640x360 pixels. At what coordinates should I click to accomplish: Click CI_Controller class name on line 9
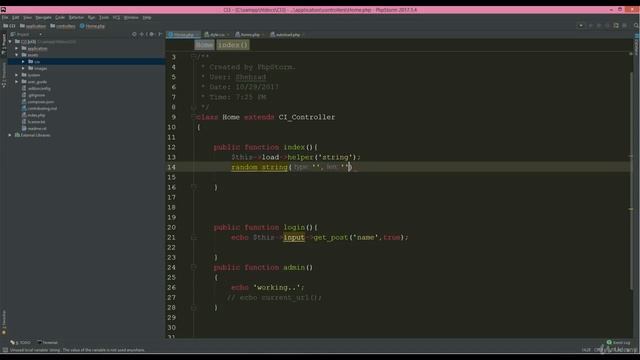point(307,117)
